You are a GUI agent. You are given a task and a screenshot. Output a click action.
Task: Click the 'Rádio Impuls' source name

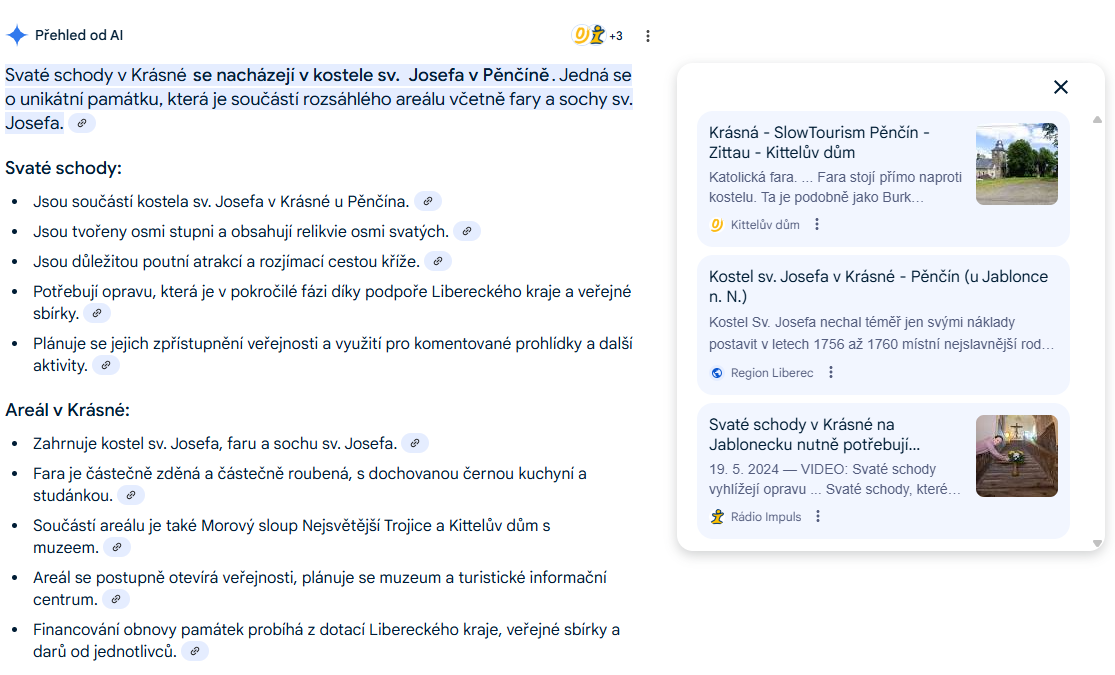pos(766,517)
